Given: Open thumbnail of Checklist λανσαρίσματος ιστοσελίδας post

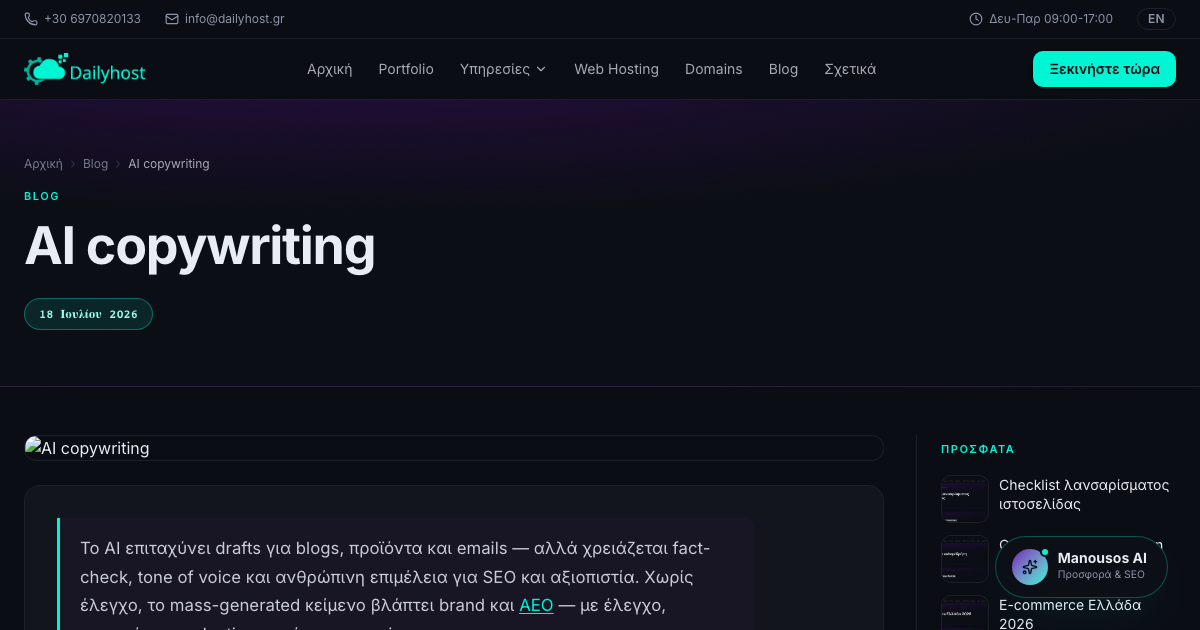Looking at the screenshot, I should click(965, 499).
